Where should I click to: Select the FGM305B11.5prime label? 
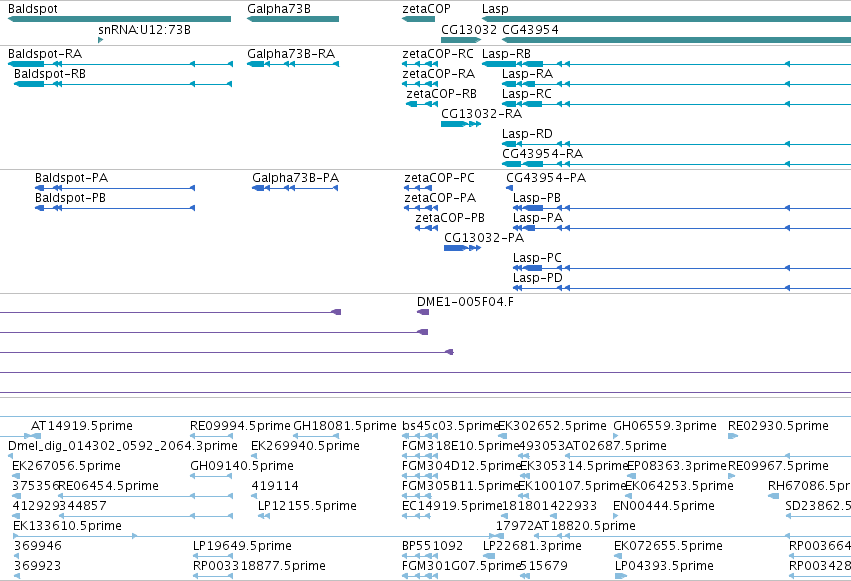(461, 486)
